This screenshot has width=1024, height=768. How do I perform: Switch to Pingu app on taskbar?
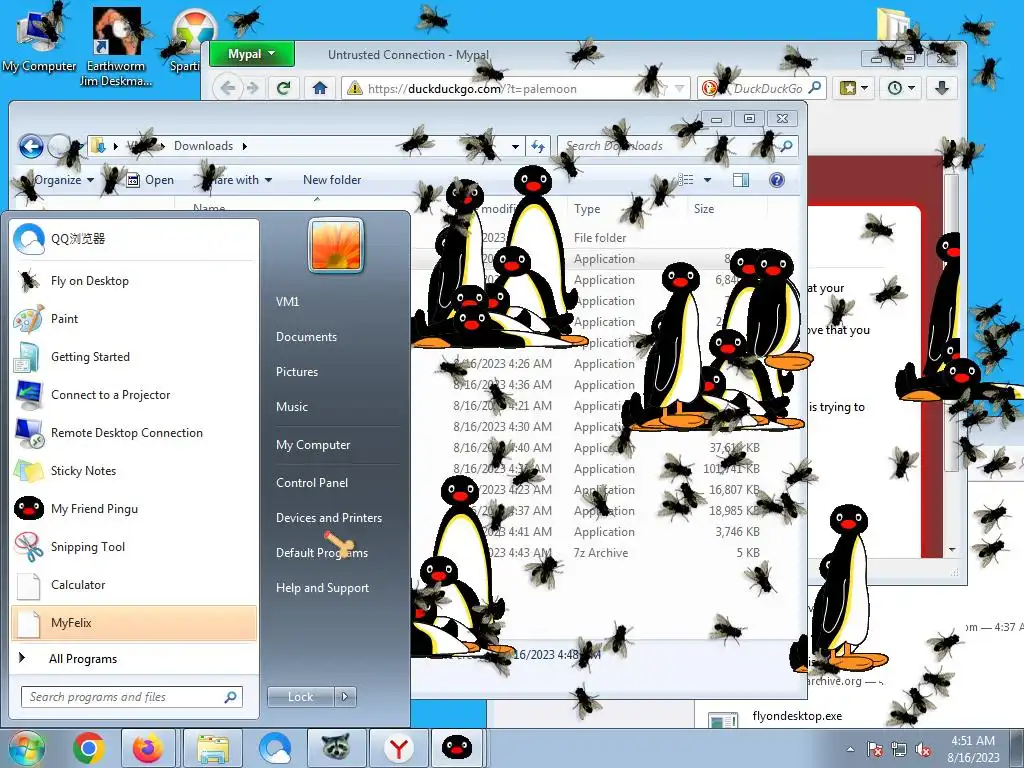coord(456,748)
